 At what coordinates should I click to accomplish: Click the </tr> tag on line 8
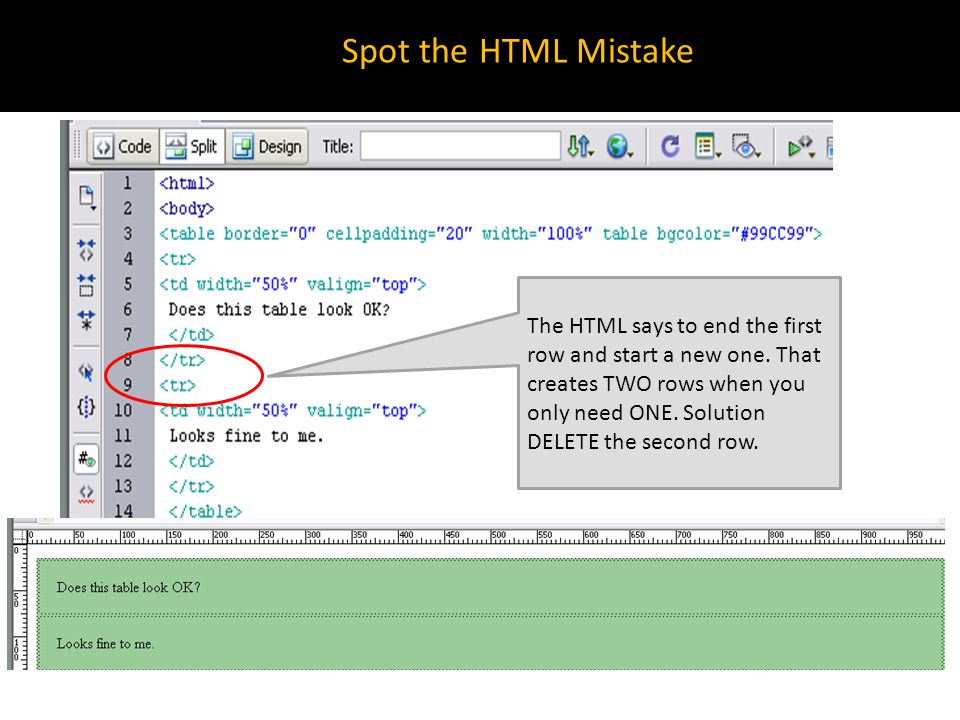[182, 360]
